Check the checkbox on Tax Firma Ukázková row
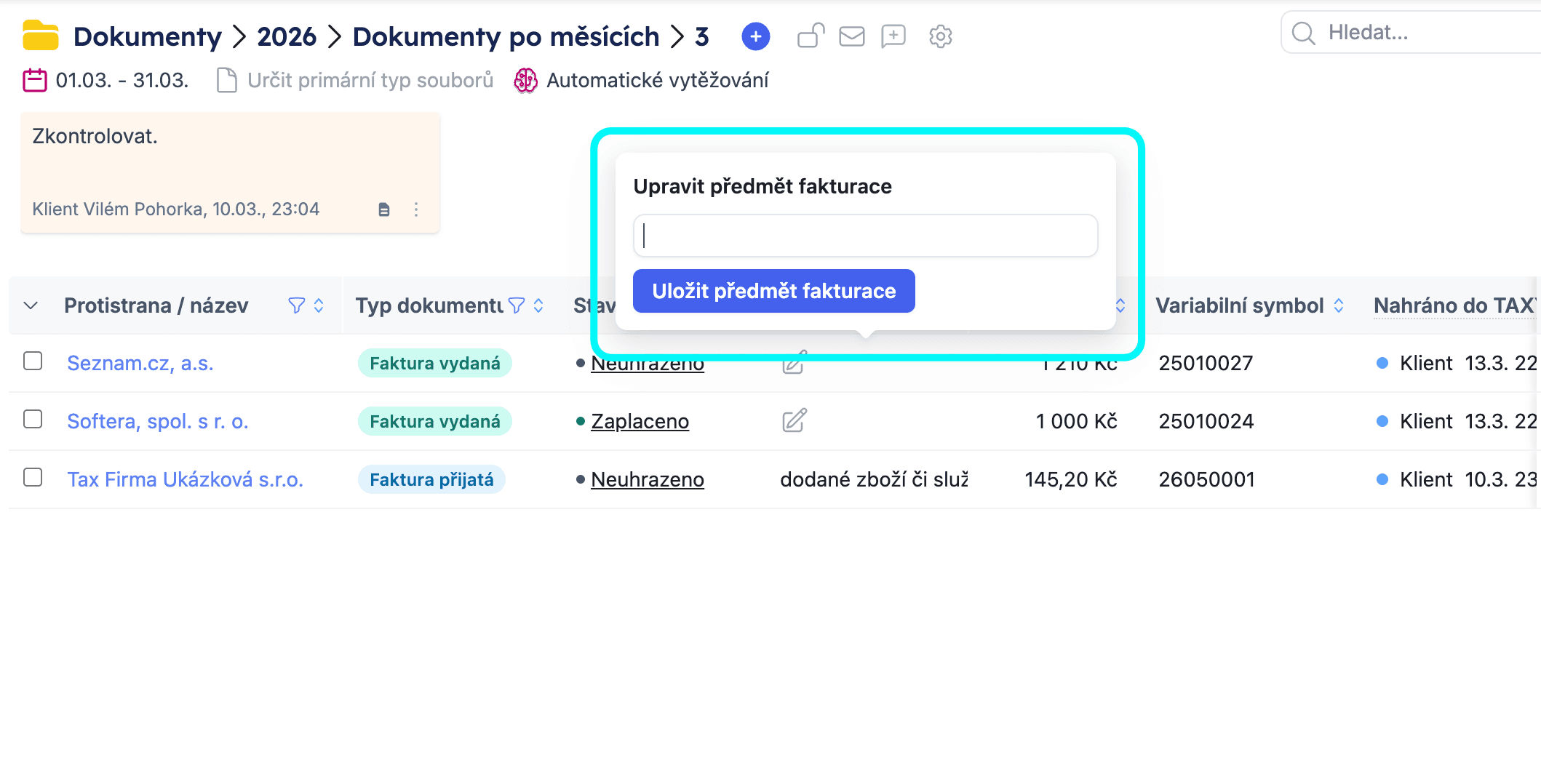The height and width of the screenshot is (784, 1541). [32, 477]
